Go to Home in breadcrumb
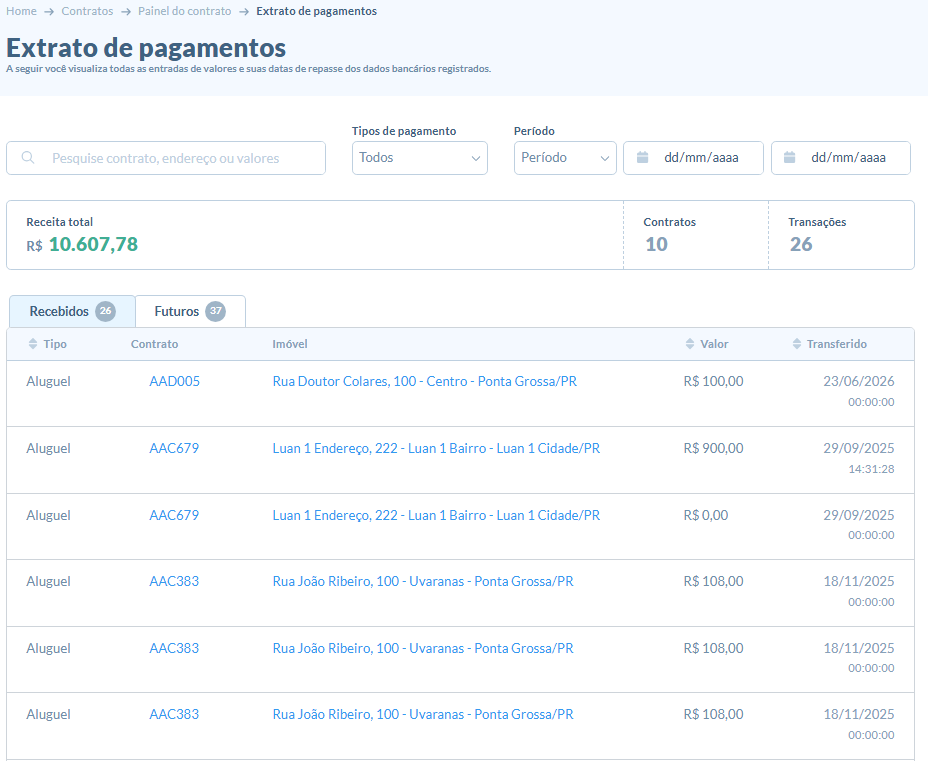This screenshot has width=928, height=761. coord(21,11)
